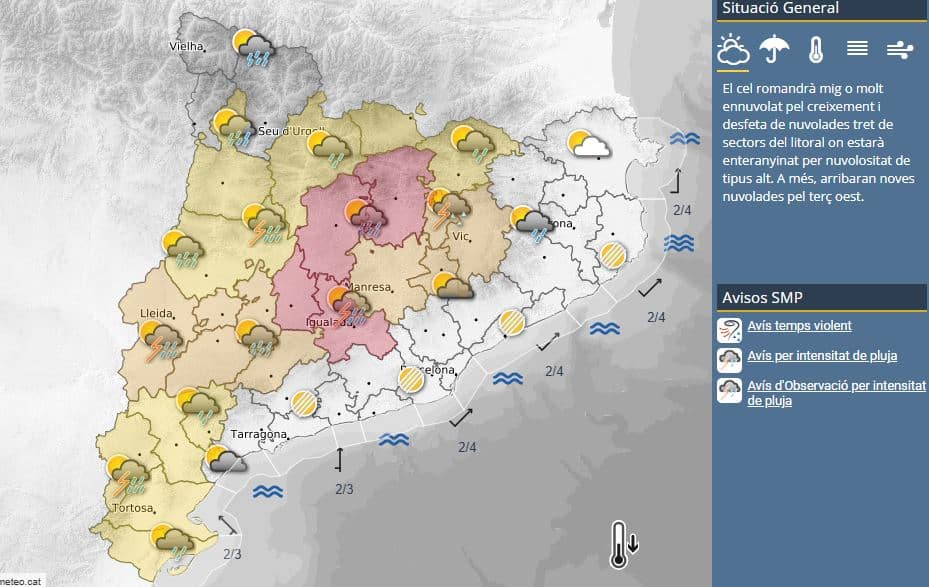Open the wind forecast tab icon
This screenshot has height=587, width=929.
coord(900,48)
